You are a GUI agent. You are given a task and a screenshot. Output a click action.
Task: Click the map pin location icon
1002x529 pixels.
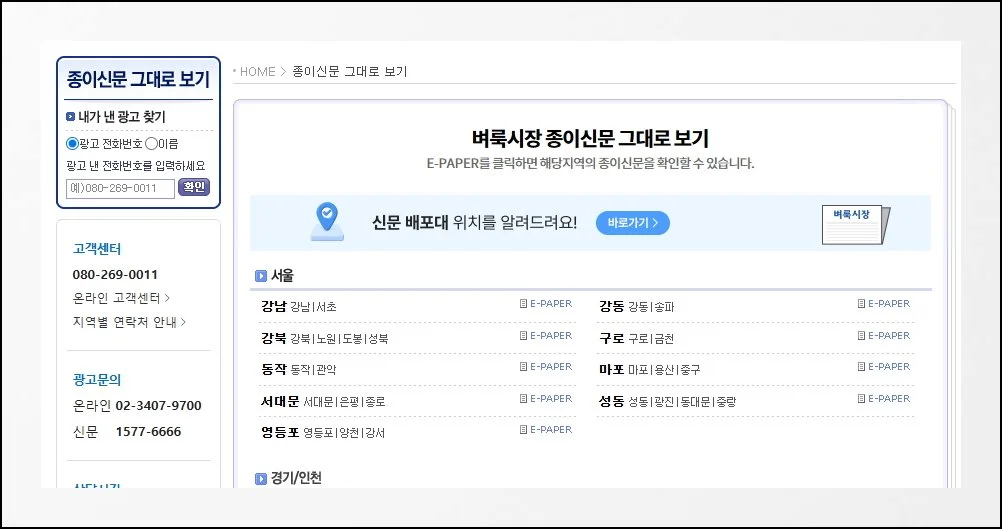[x=327, y=222]
